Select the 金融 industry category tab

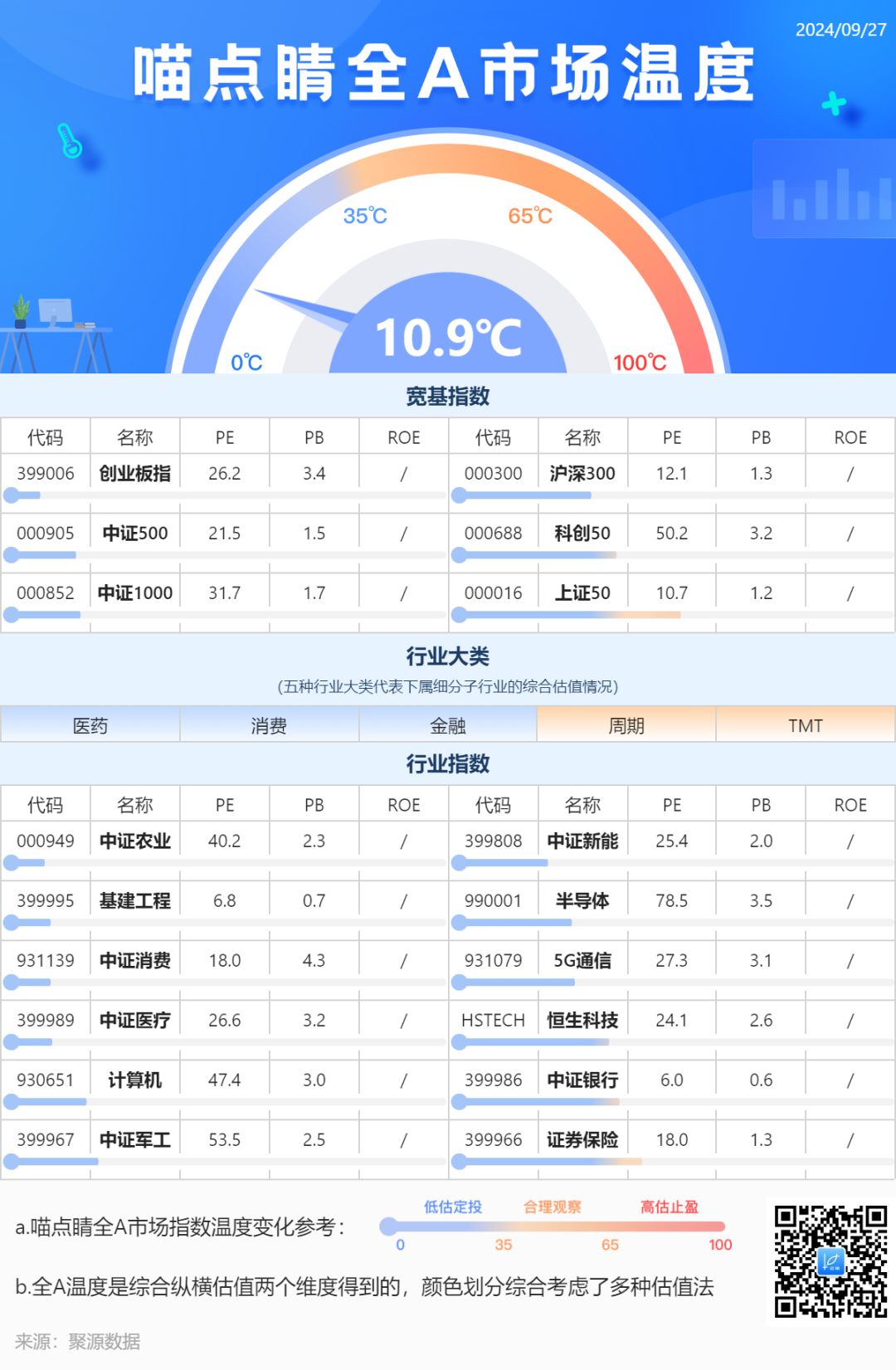[x=448, y=725]
